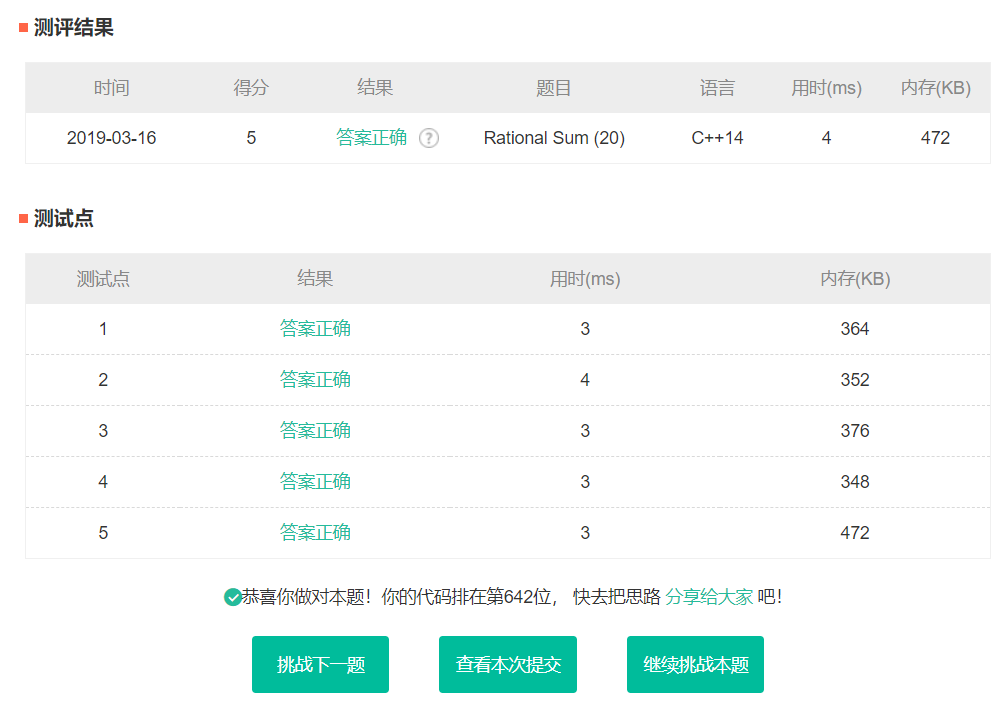Viewport: 1008px width, 712px height.
Task: Click the 472 memory value in the summary row
Action: tap(935, 138)
